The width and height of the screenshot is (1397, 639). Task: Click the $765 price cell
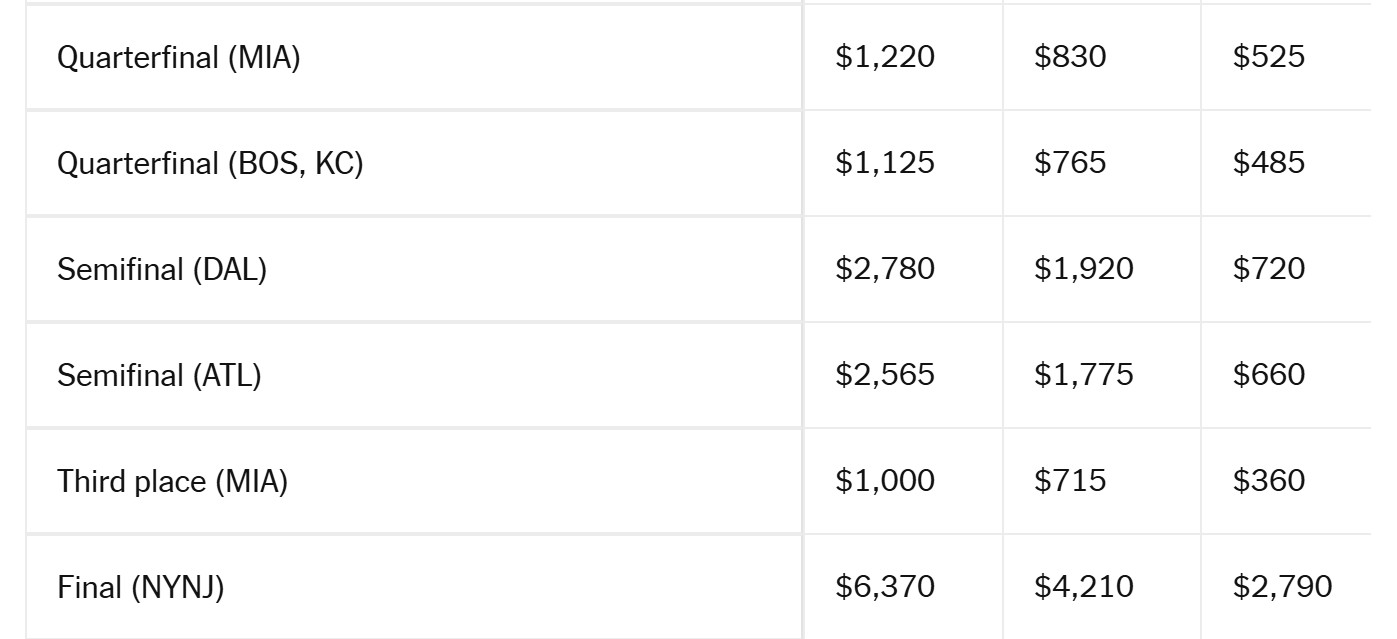click(1070, 163)
